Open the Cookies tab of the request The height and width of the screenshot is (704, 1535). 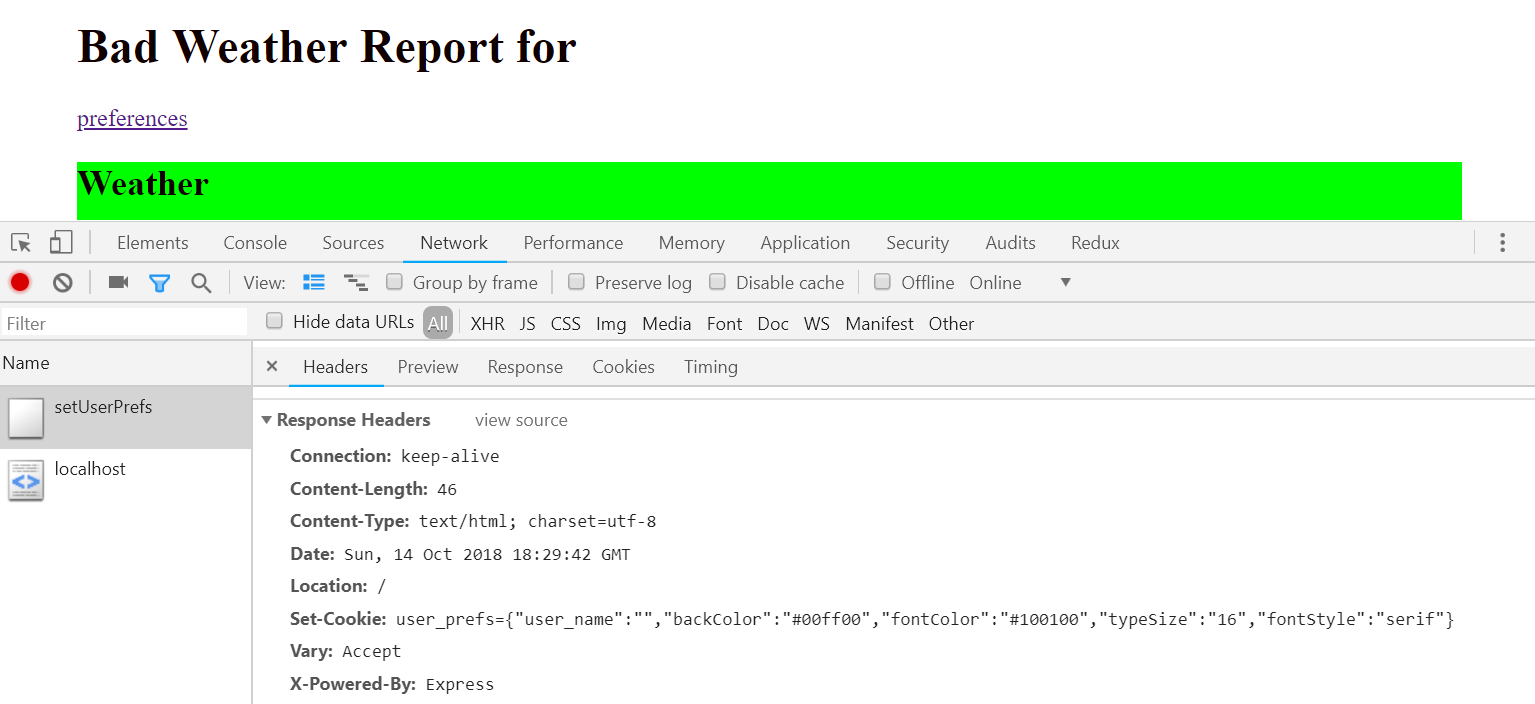[x=623, y=367]
